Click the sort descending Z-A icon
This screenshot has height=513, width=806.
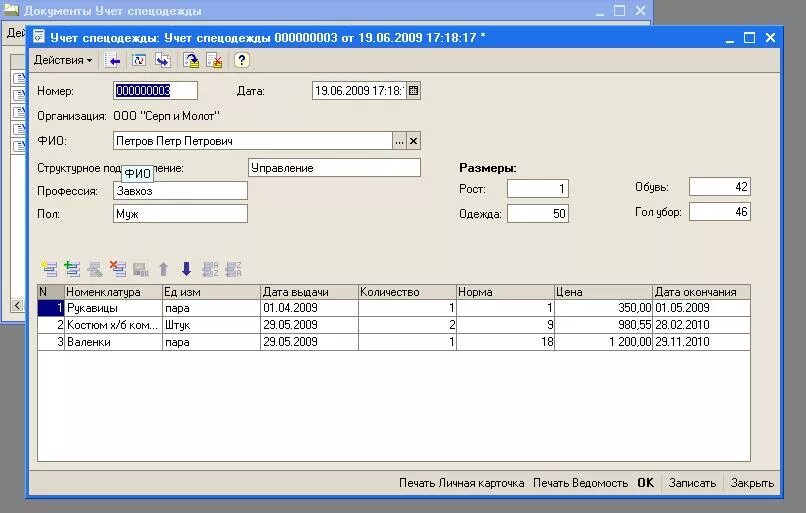coord(233,269)
